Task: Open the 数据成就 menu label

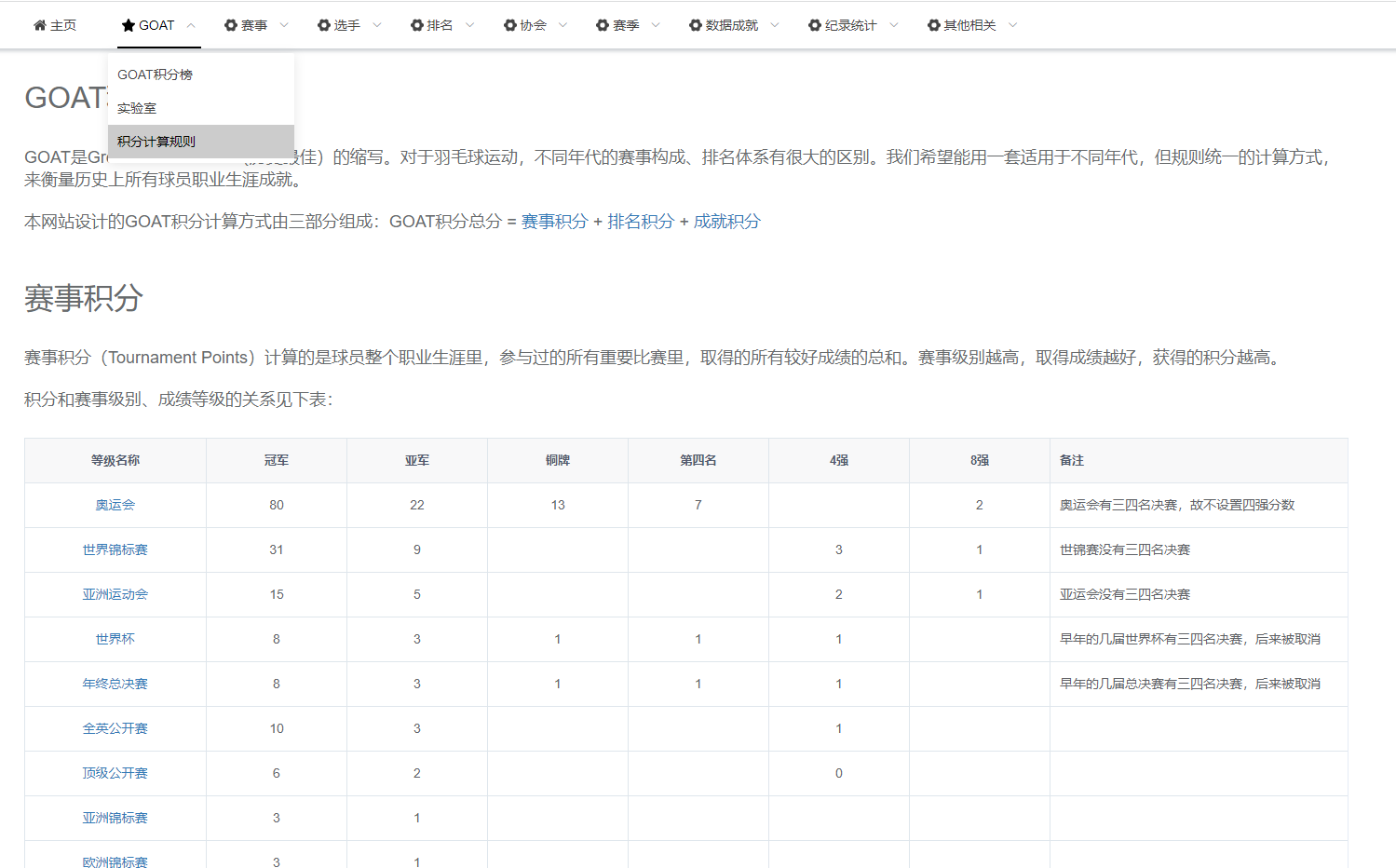Action: [732, 25]
